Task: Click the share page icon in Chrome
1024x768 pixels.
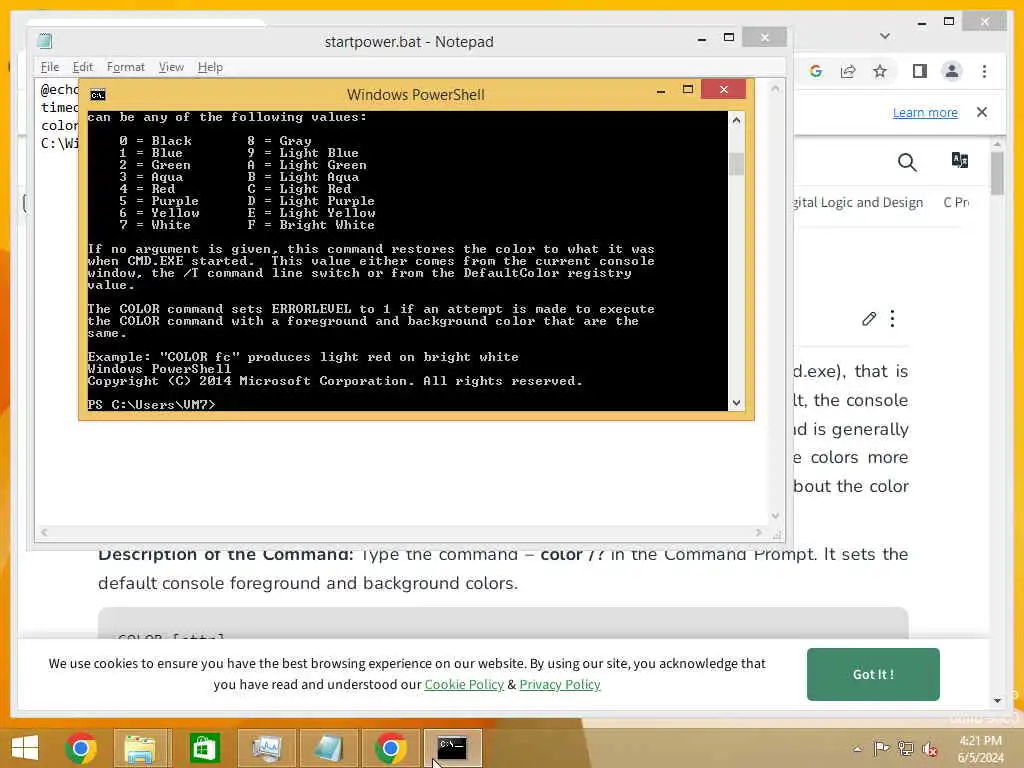Action: click(x=848, y=71)
